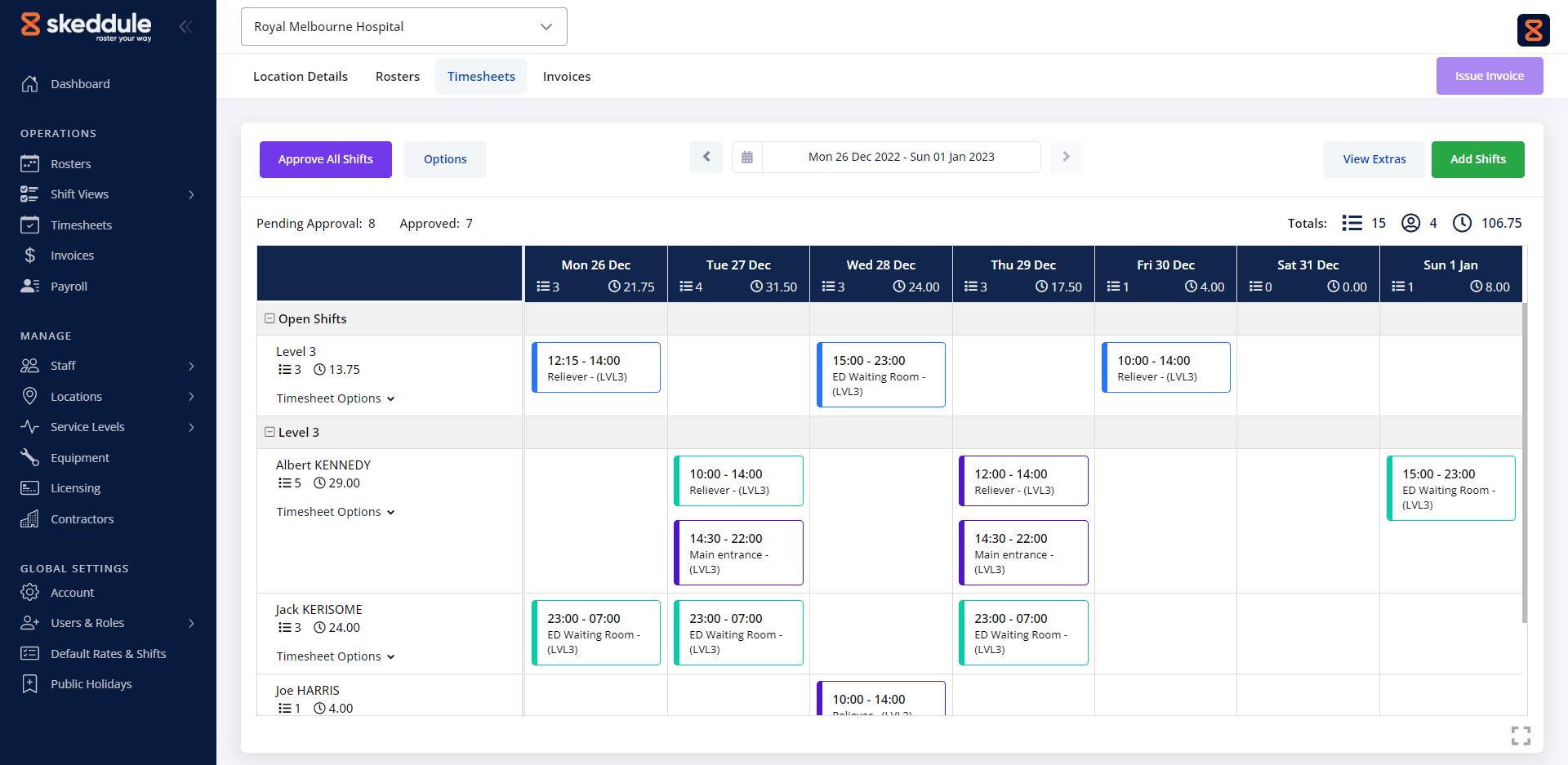Advance to next week arrow
The height and width of the screenshot is (765, 1568).
pos(1066,157)
